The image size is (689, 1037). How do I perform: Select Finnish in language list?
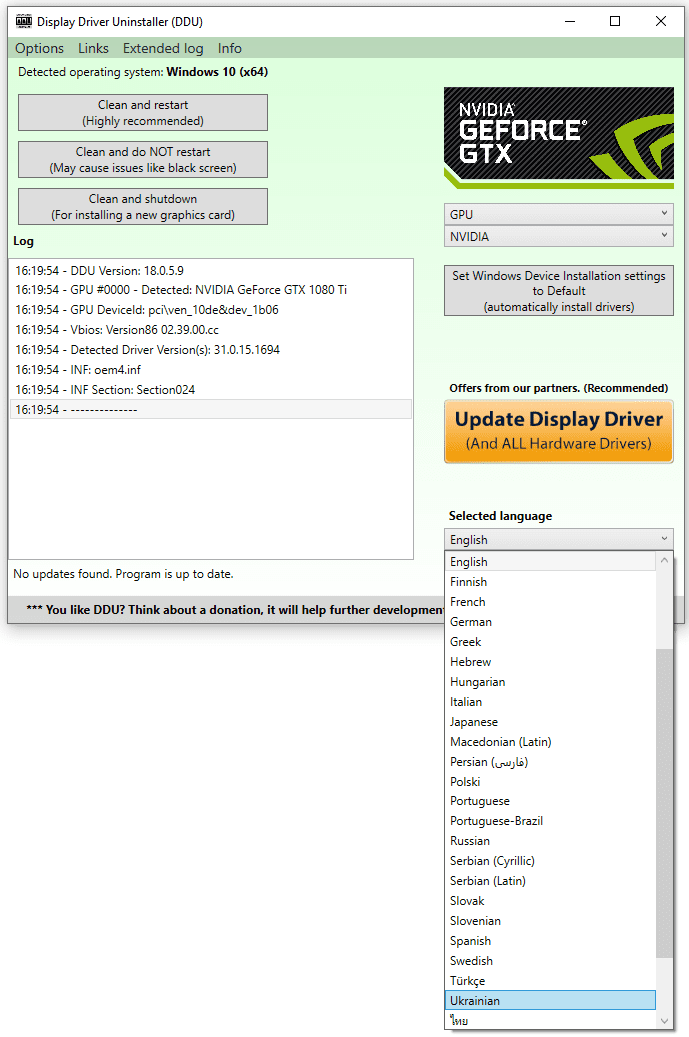550,581
